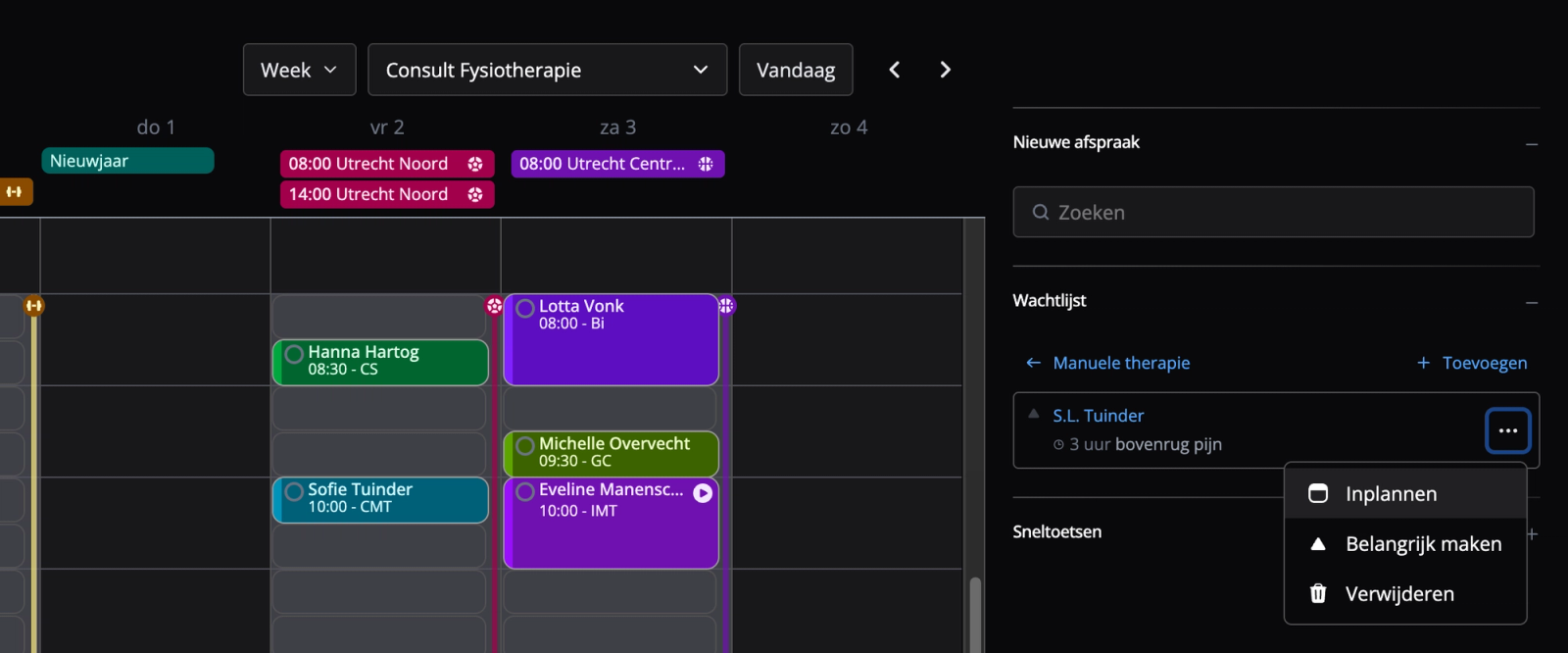
Task: Collapse the Nieuwe afspraak section
Action: click(x=1531, y=144)
